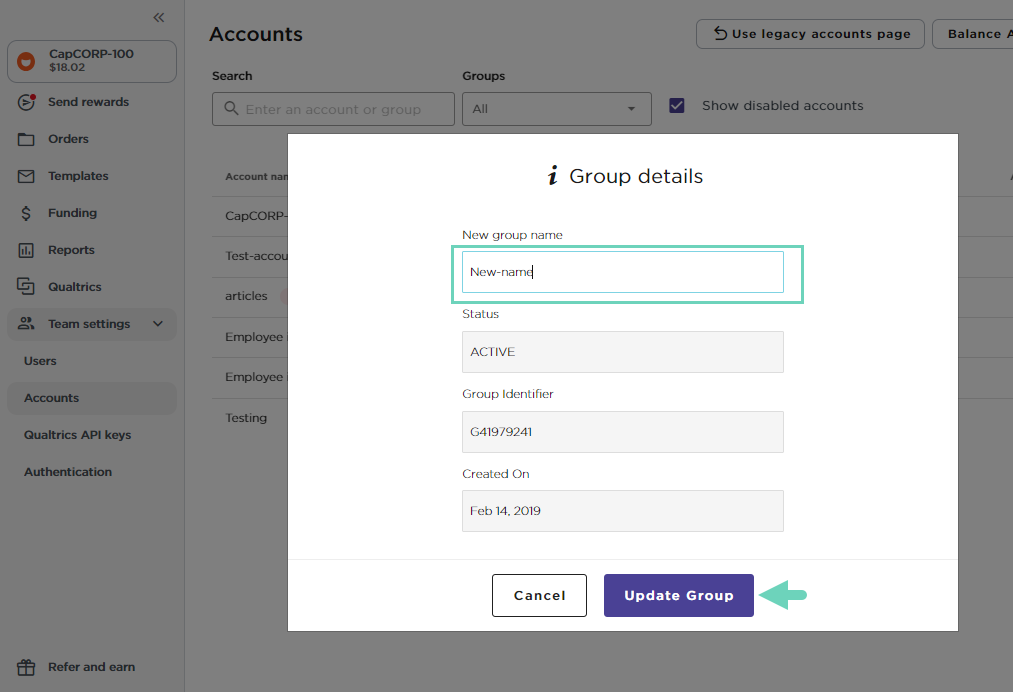Viewport: 1013px width, 692px height.
Task: Open the Groups dropdown filter
Action: pos(556,109)
